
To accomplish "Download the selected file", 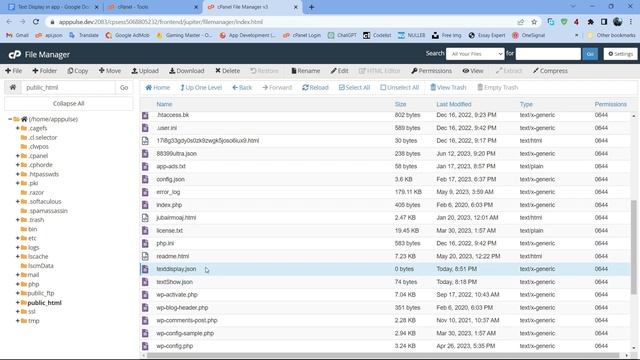I will point(187,71).
